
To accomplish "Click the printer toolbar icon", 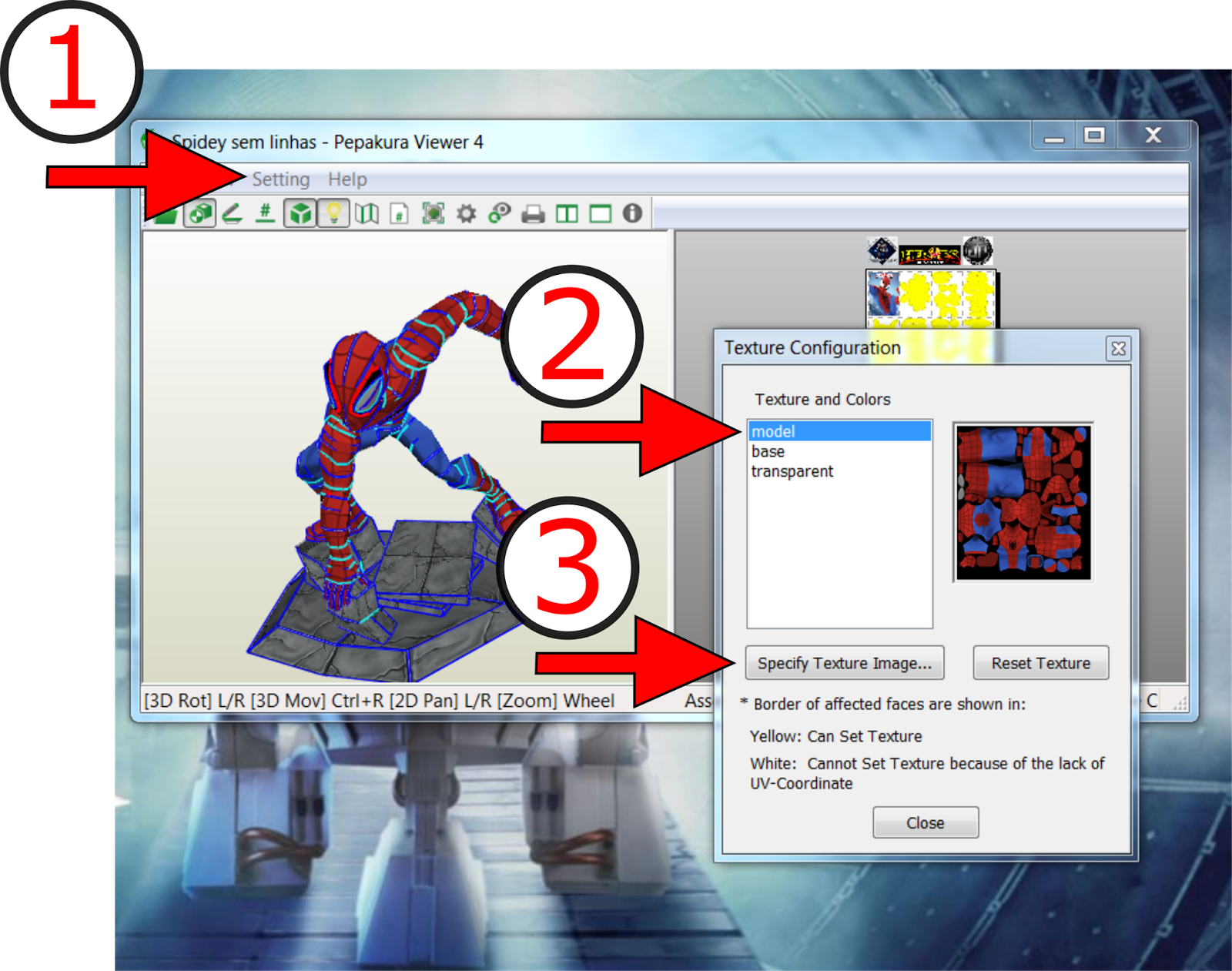I will tap(533, 213).
